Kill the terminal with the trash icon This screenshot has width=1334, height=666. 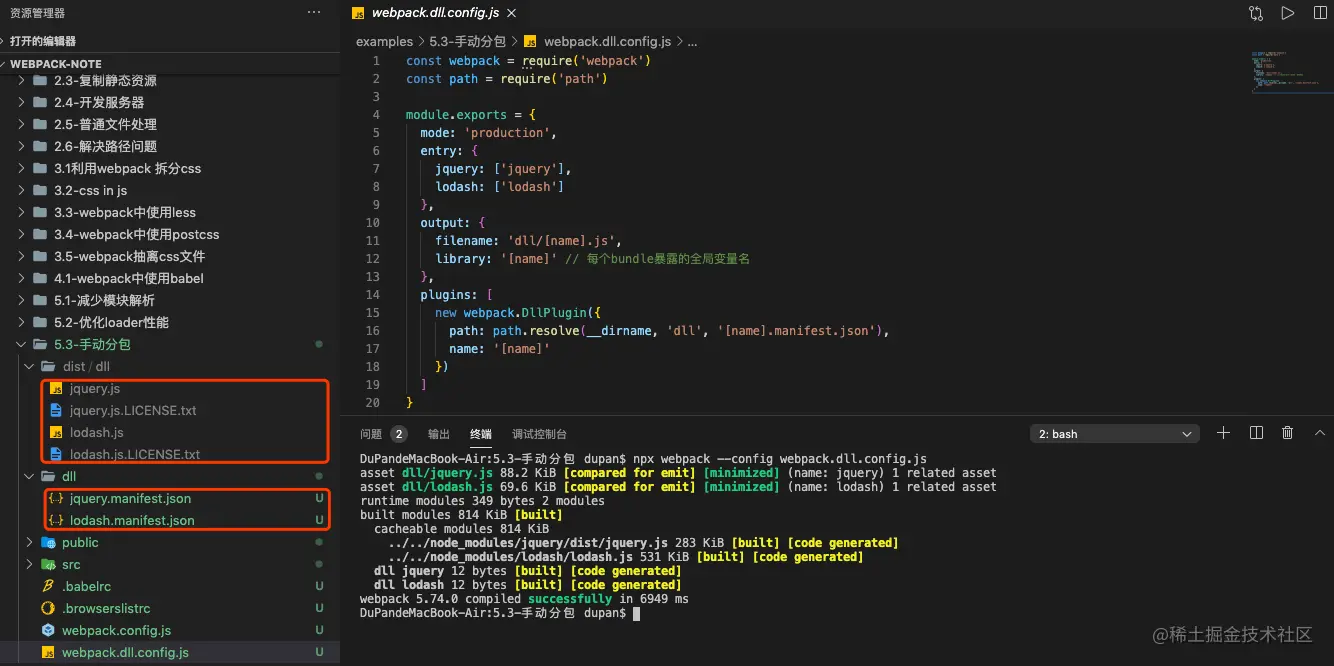1288,433
